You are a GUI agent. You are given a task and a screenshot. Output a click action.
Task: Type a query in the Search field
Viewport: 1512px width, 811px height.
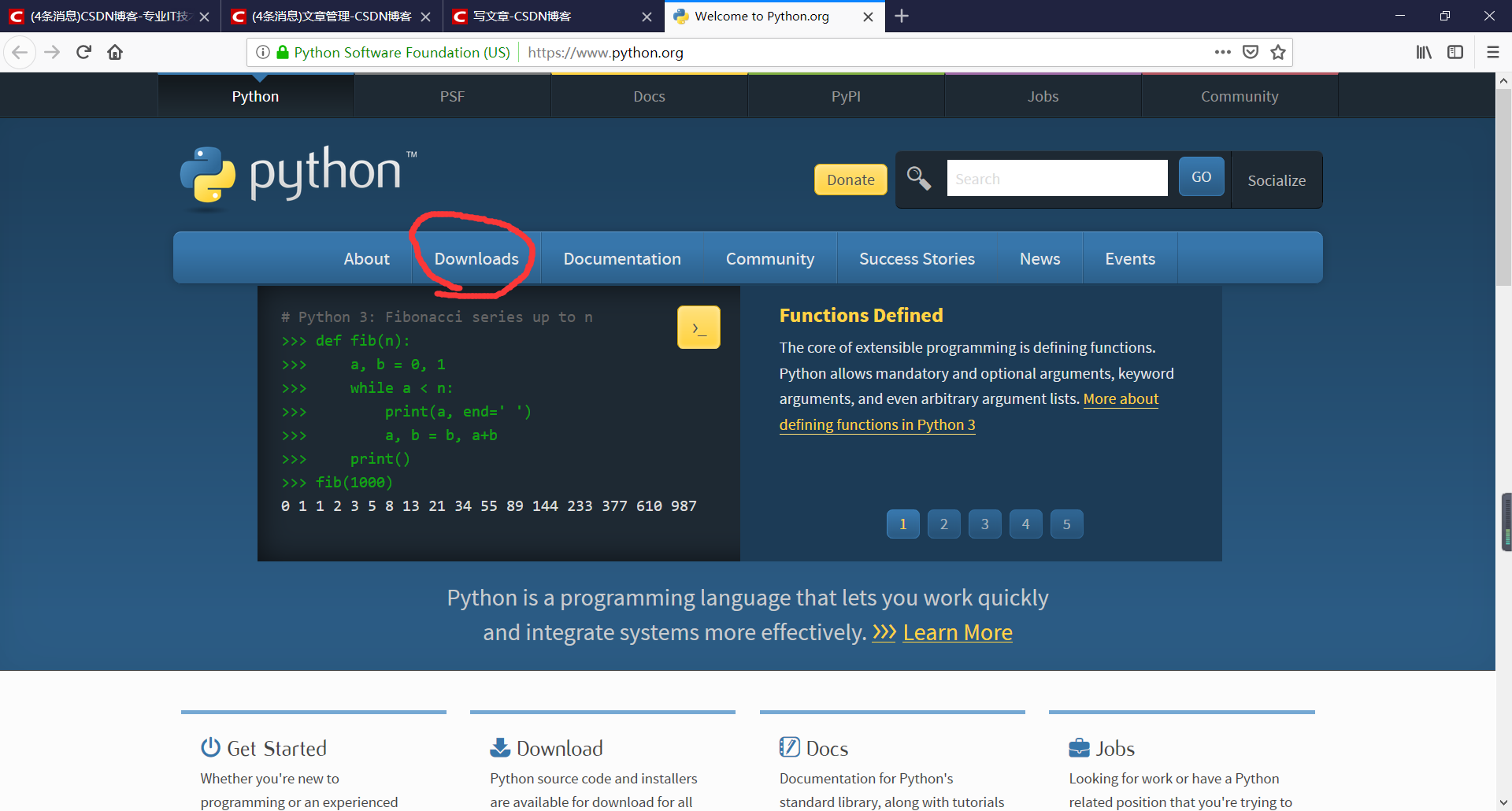tap(1057, 178)
